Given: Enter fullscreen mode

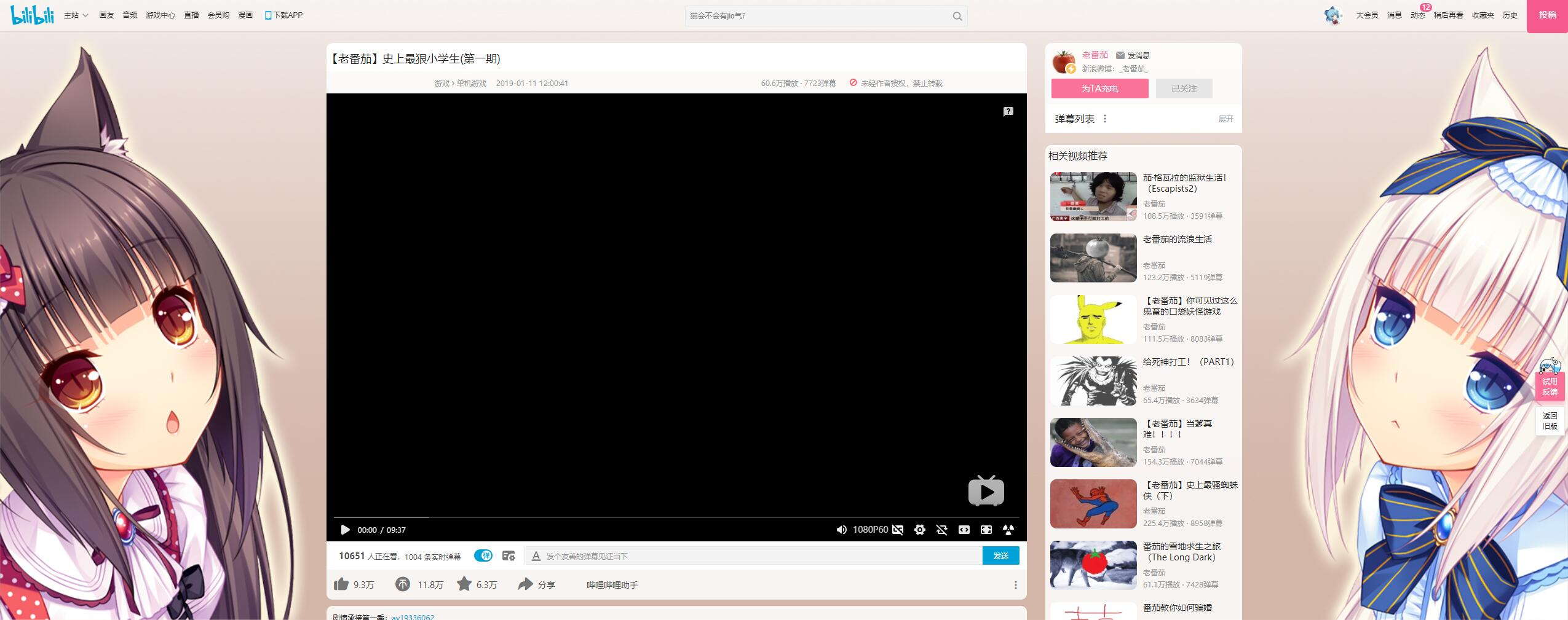Looking at the screenshot, I should [986, 530].
